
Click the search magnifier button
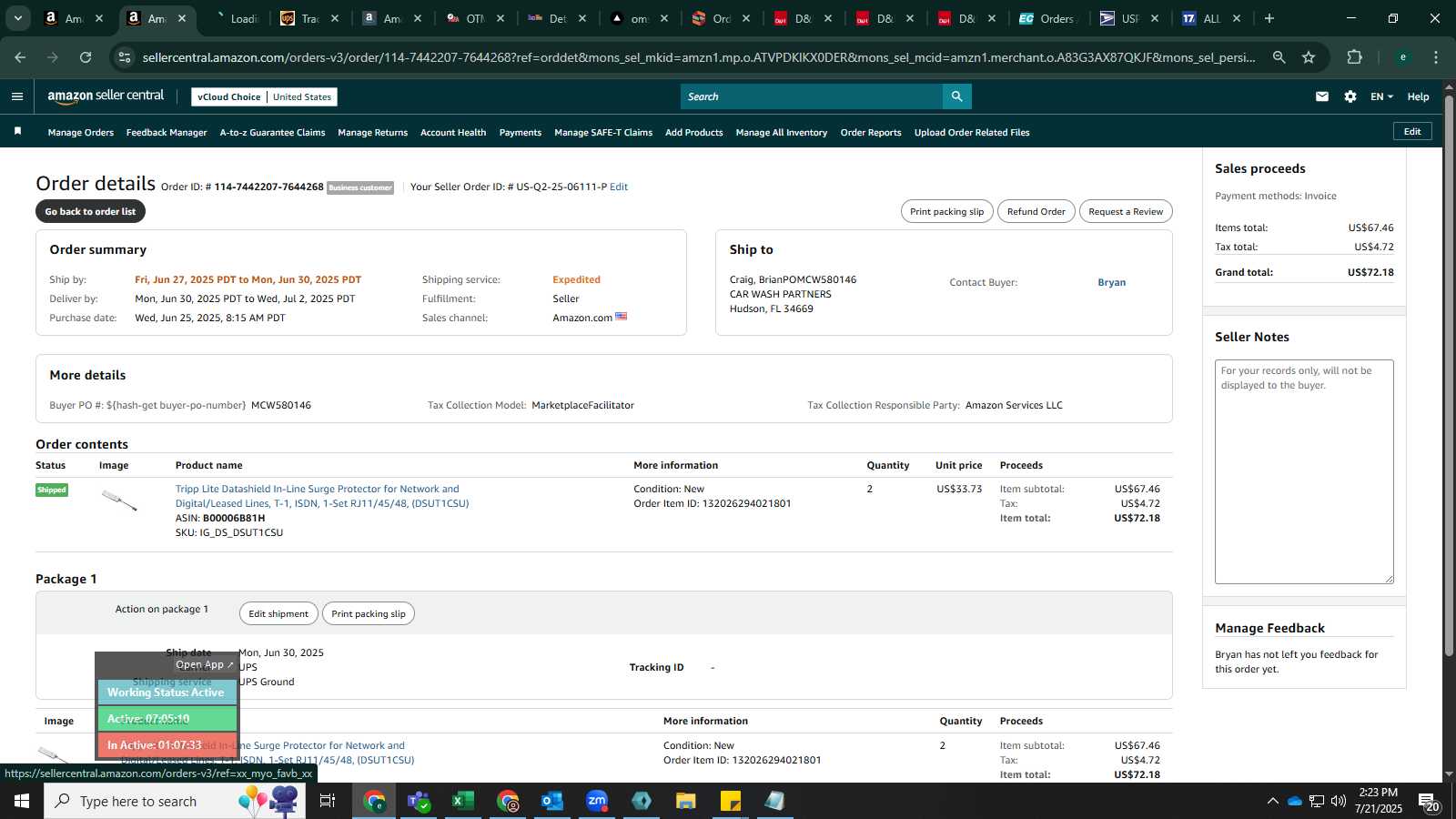coord(956,96)
